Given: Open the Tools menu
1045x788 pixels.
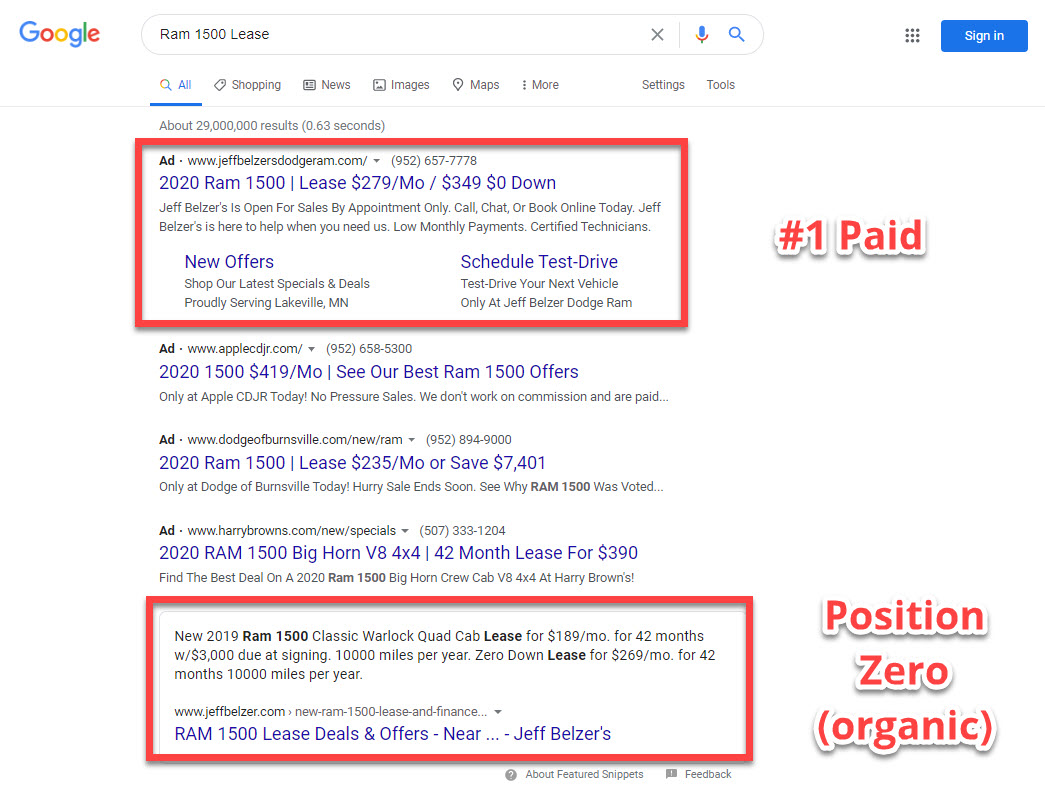Looking at the screenshot, I should (x=720, y=85).
